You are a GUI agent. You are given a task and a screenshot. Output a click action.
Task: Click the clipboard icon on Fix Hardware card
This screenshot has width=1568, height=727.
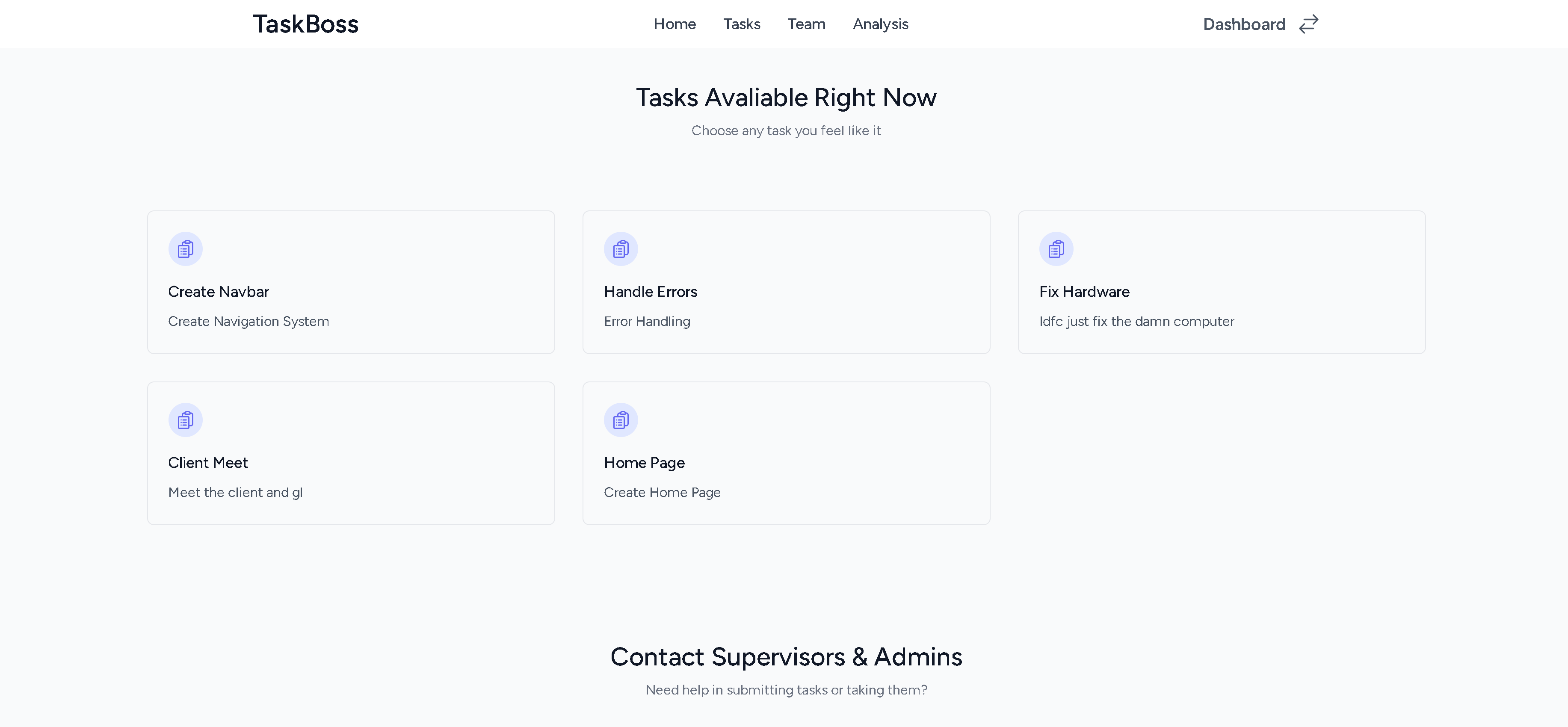point(1056,248)
